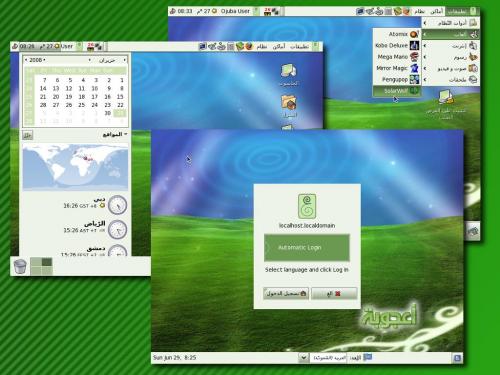Click the Riyadh (الرياض) clock face
Viewport: 500px width, 375px height.
(118, 229)
